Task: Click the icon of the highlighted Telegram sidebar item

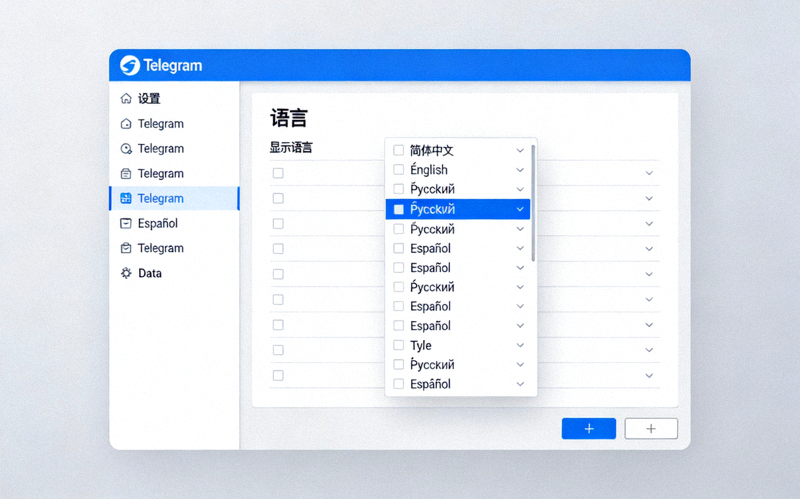Action: 126,199
